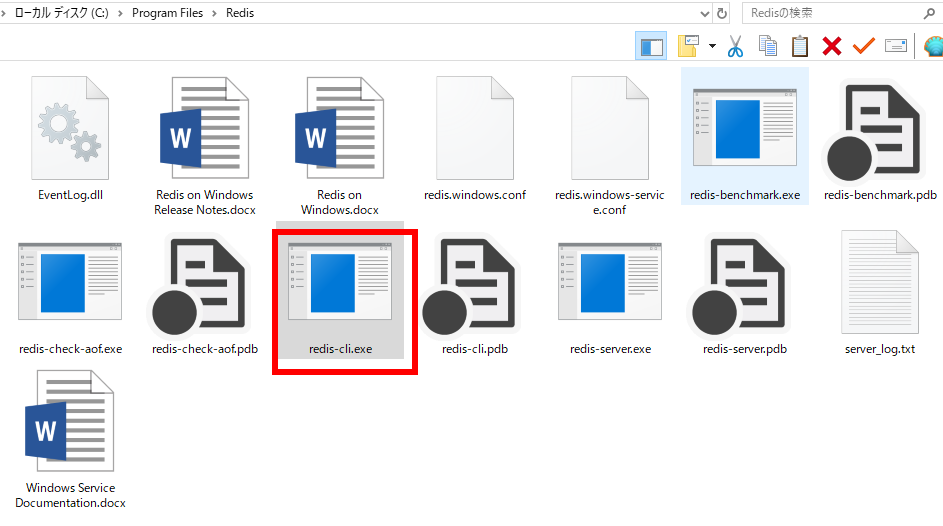
Task: Click the refresh button in address bar
Action: click(x=722, y=13)
